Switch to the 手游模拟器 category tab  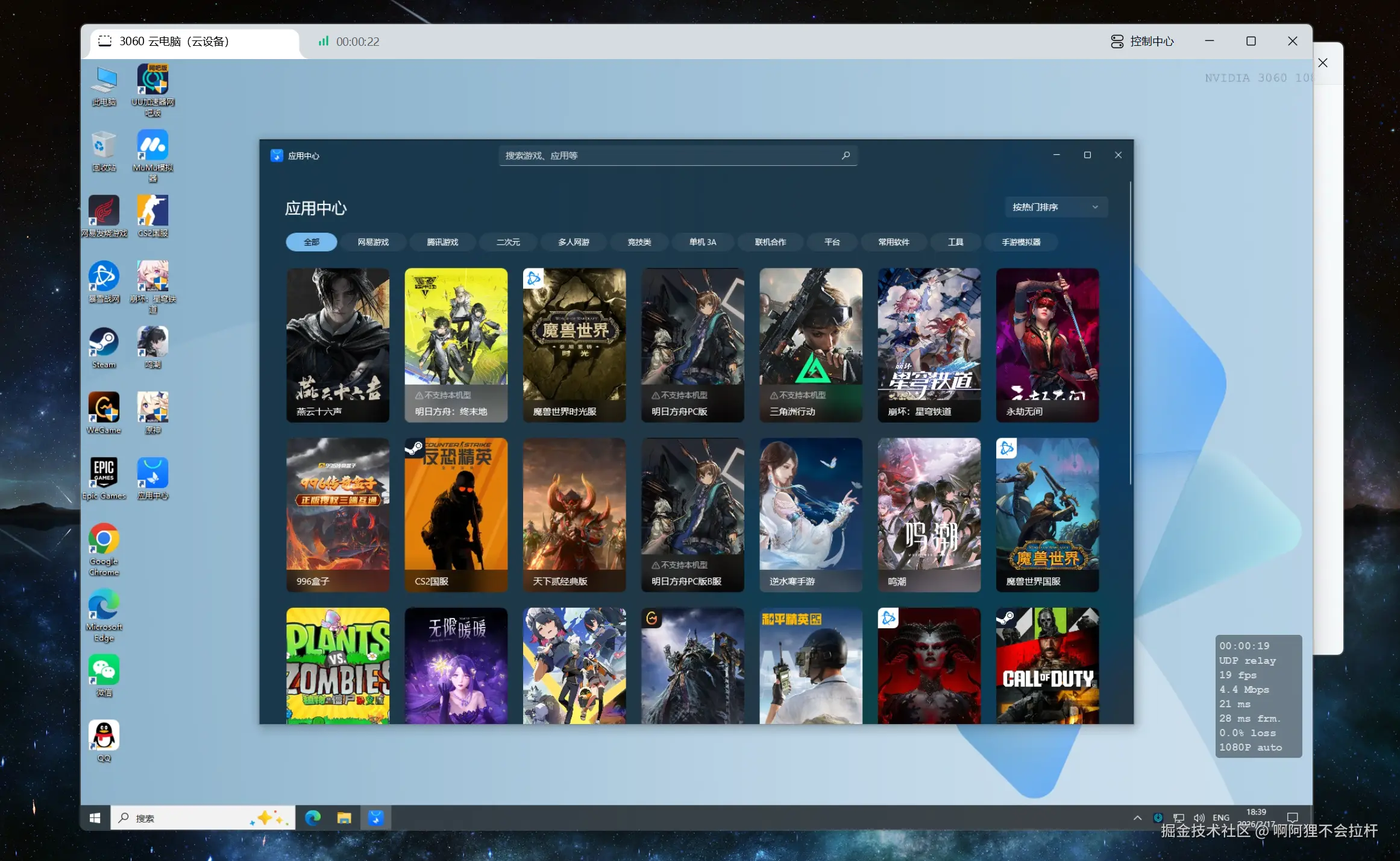(x=1021, y=242)
